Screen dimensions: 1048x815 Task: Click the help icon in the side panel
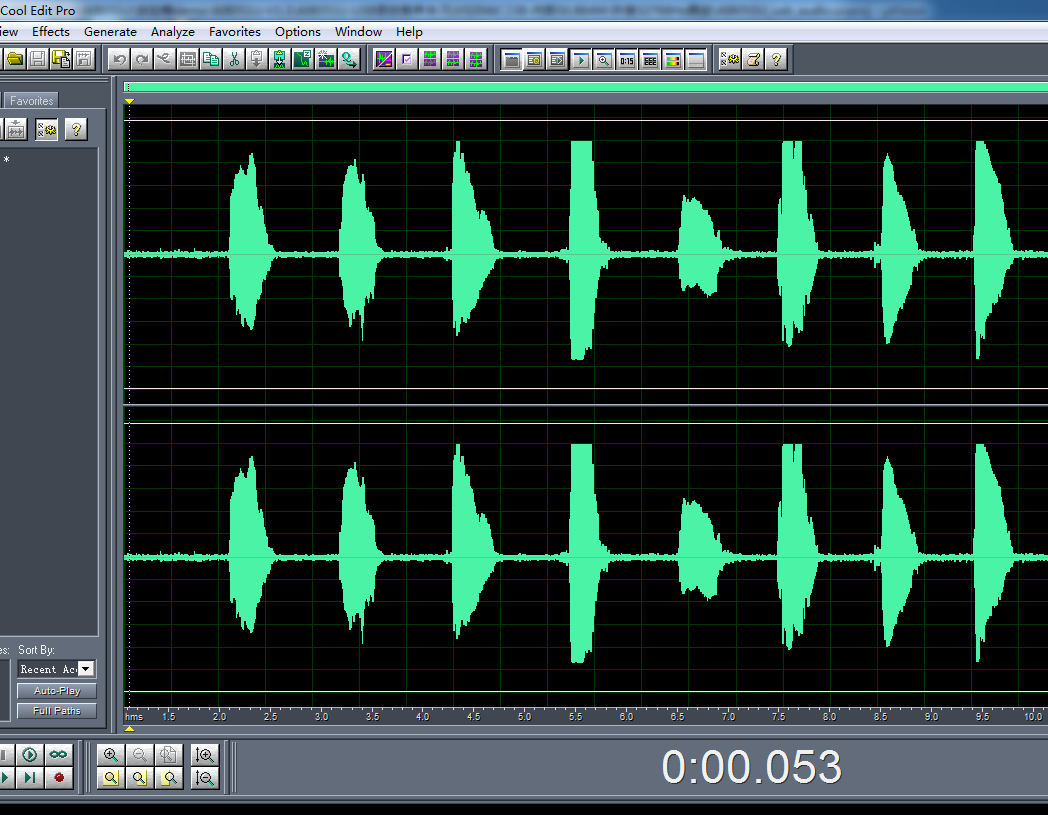coord(76,130)
